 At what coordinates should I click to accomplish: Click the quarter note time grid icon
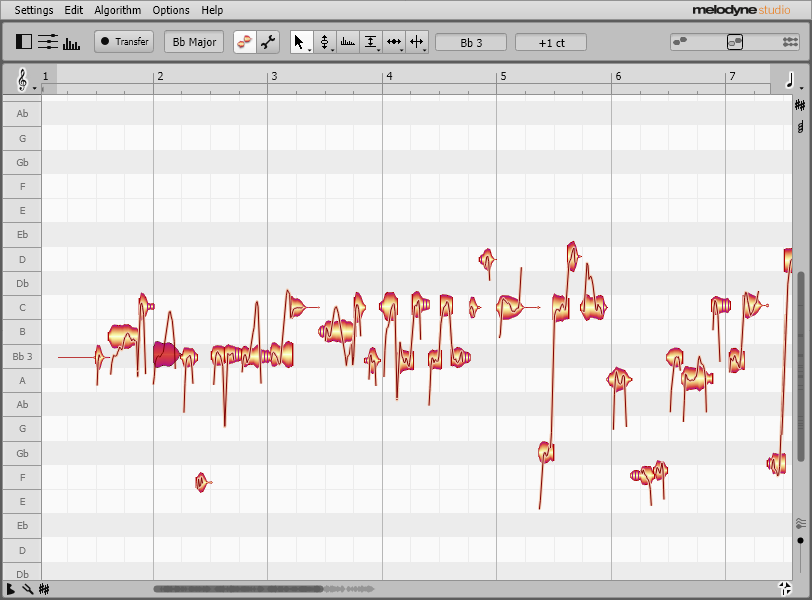(x=789, y=80)
